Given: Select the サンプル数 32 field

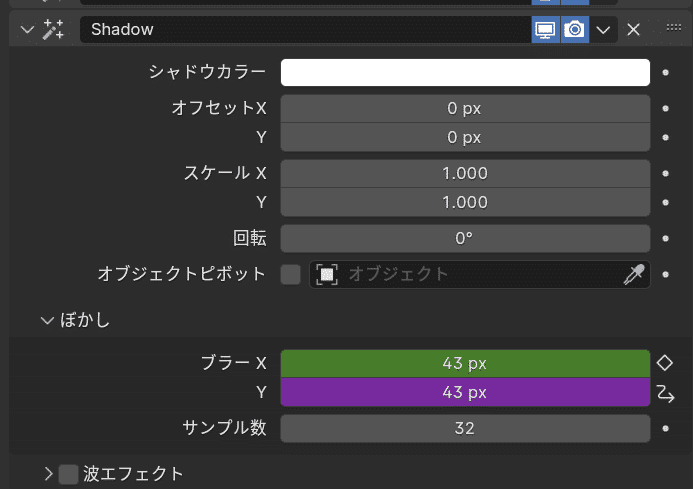Looking at the screenshot, I should [465, 428].
